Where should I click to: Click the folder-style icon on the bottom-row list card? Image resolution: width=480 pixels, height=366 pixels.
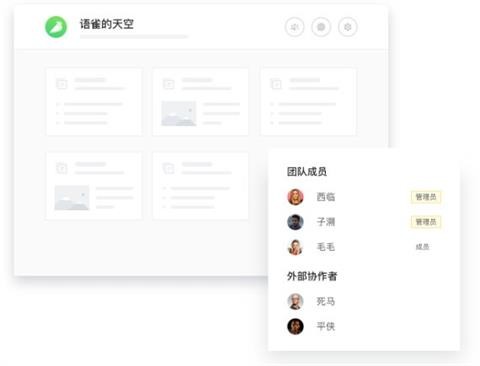coord(168,168)
